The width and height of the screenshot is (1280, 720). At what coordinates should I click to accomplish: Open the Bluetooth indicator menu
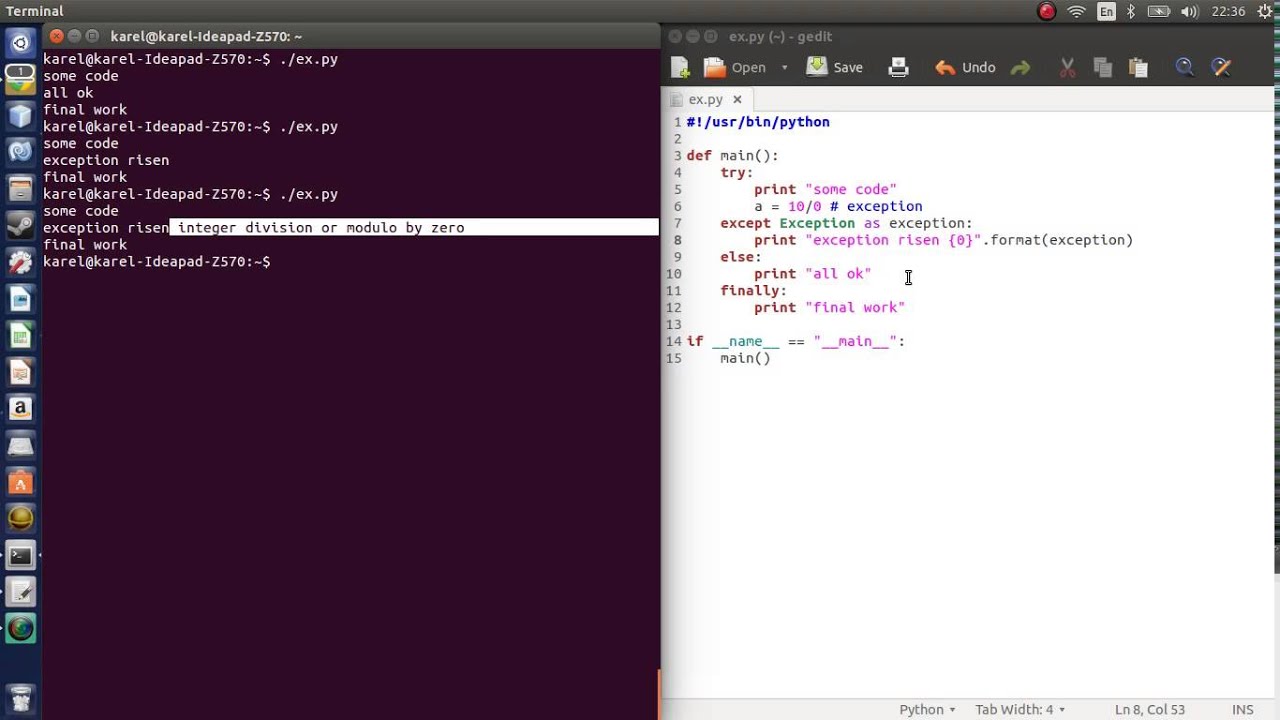tap(1131, 11)
